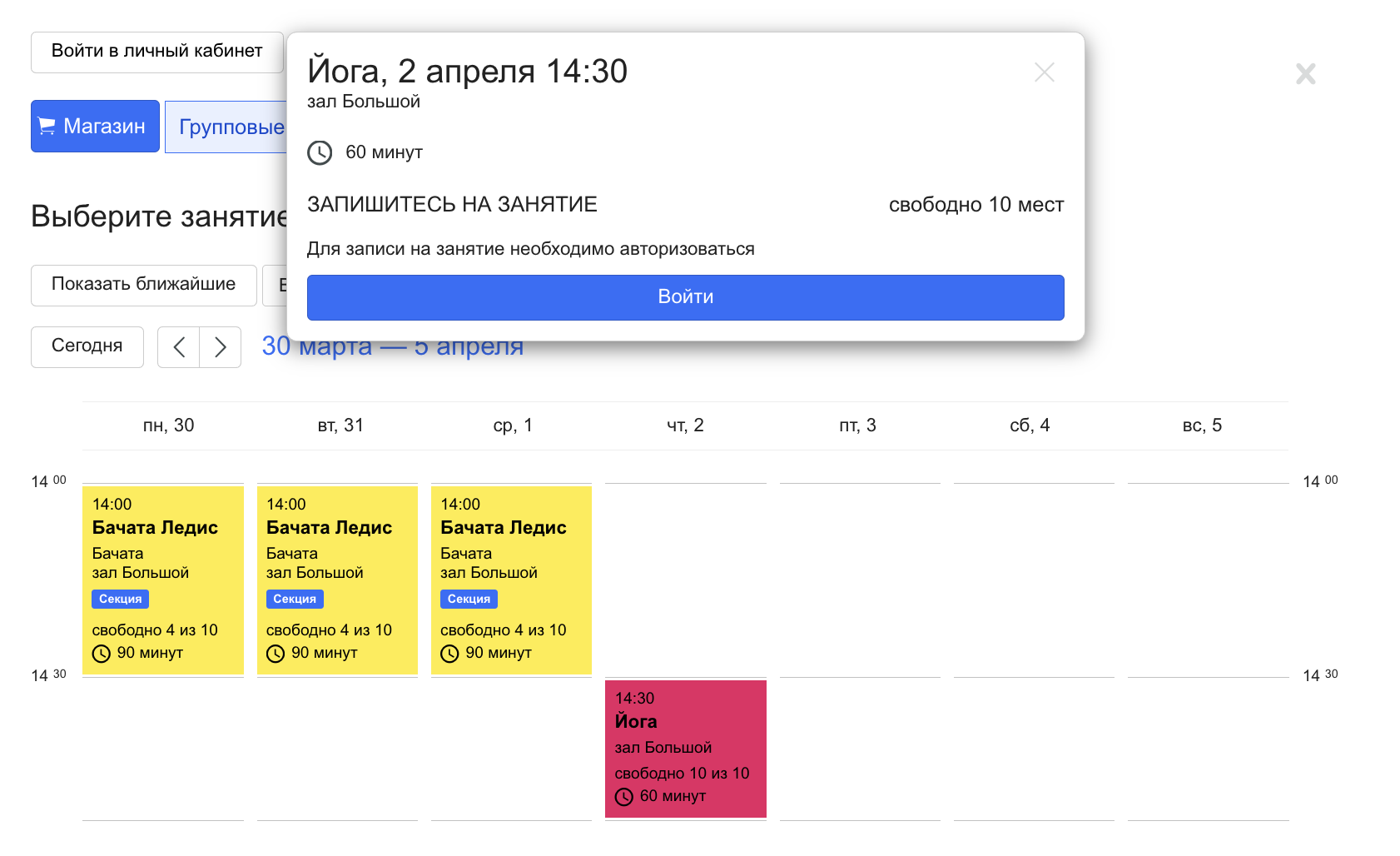Click clock icon in Monday Бачата card
1400x856 pixels.
(102, 654)
